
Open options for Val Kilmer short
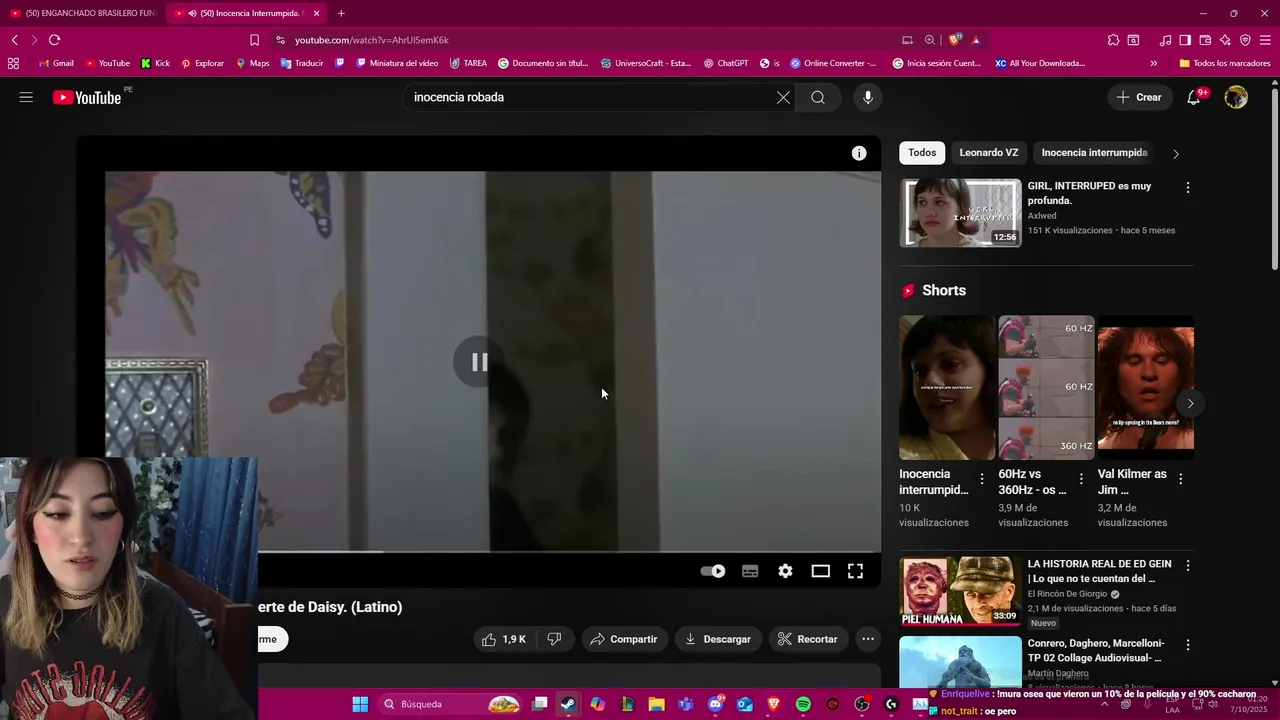[1181, 479]
